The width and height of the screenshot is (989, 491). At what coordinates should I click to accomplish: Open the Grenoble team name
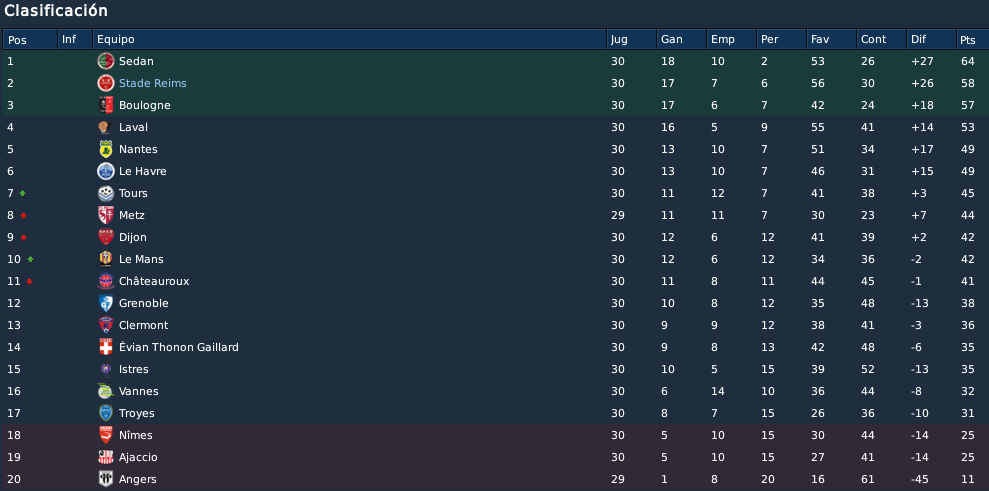(x=144, y=304)
